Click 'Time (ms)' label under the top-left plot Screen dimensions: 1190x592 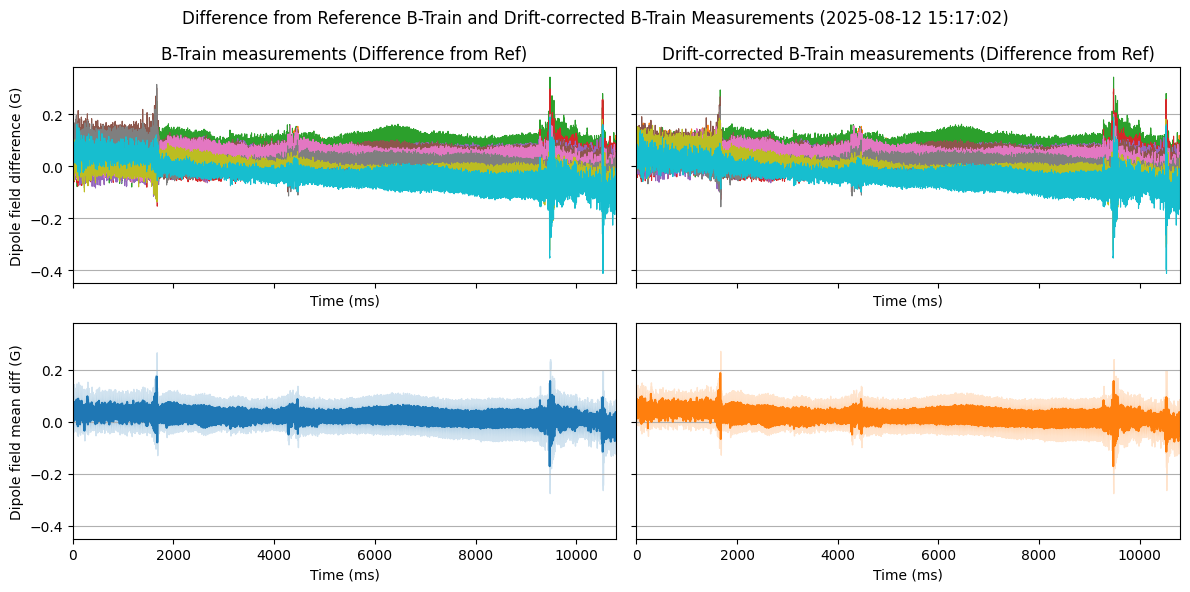tap(344, 301)
